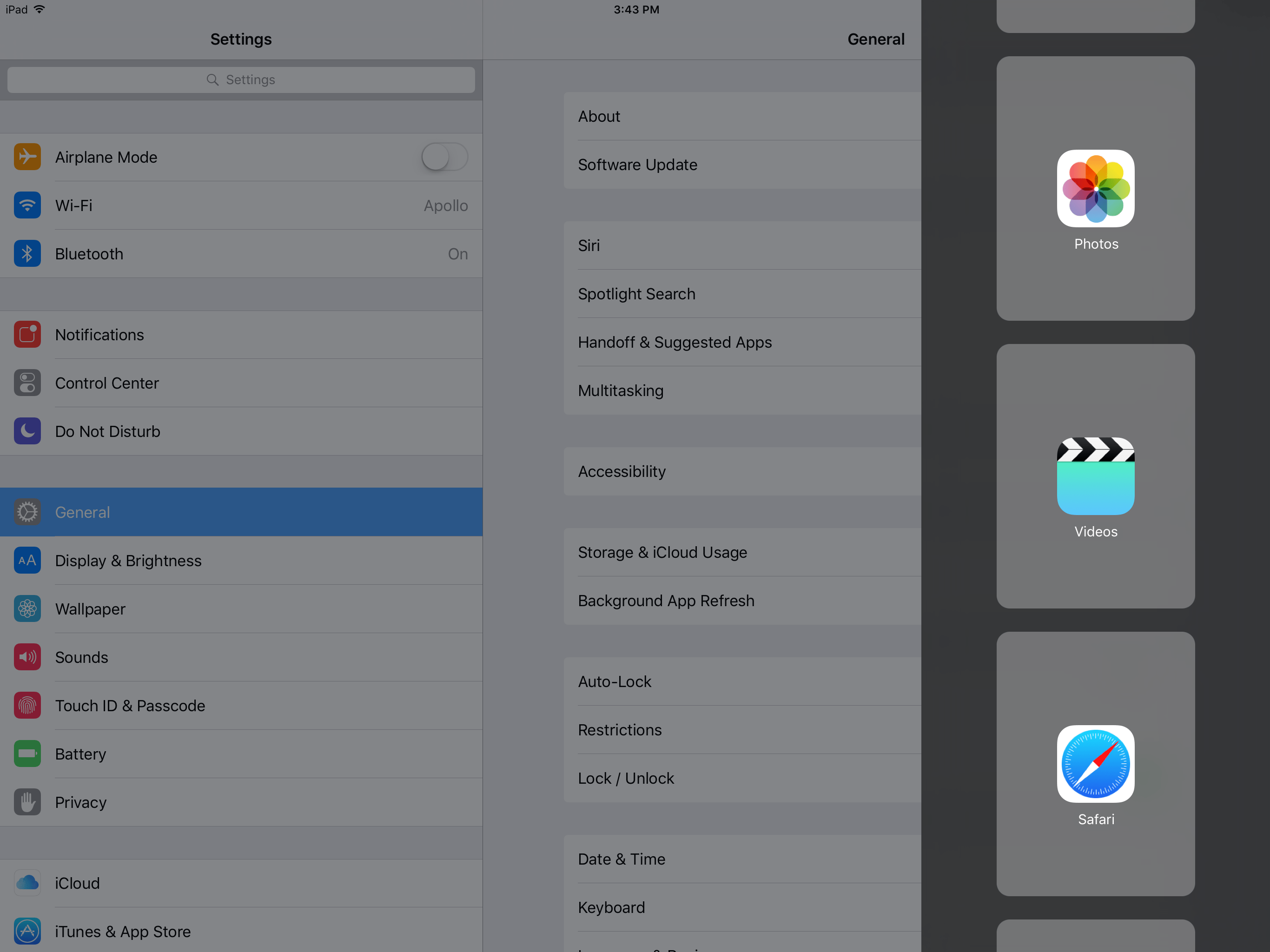Screen dimensions: 1270x952
Task: Click the Notifications icon in sidebar
Action: [x=27, y=334]
